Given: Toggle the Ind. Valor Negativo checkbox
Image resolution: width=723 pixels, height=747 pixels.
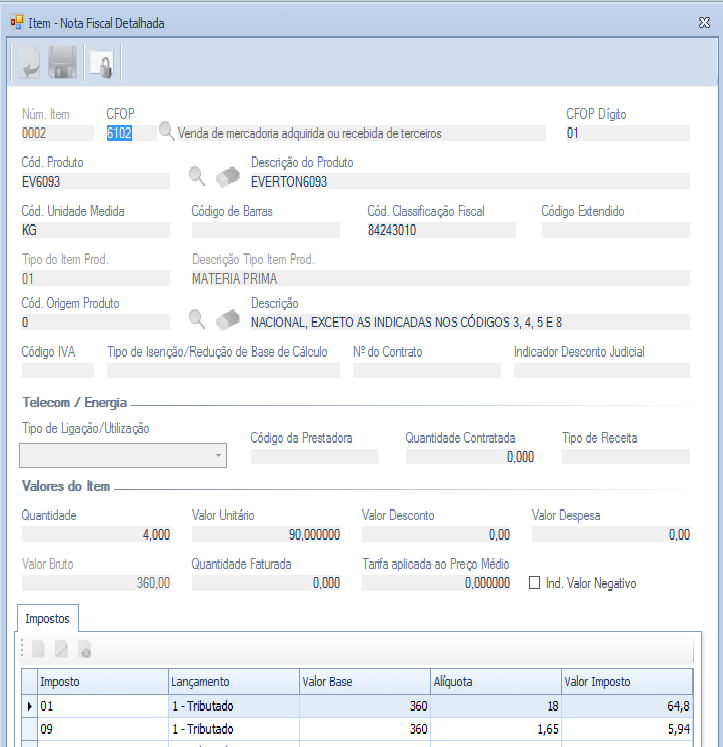Looking at the screenshot, I should click(x=534, y=583).
